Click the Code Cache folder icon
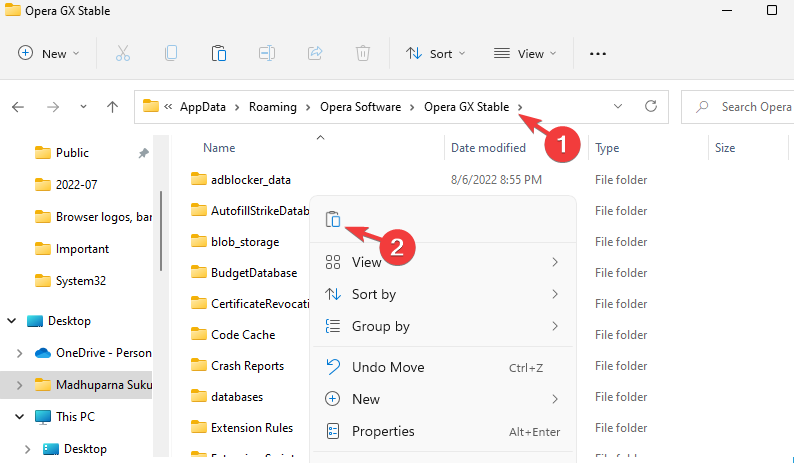 tap(199, 334)
